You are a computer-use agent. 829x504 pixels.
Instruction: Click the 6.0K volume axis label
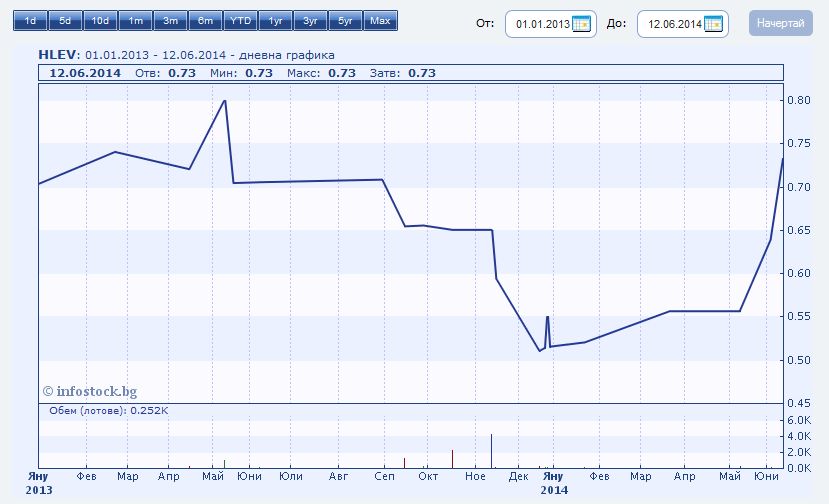(x=799, y=420)
